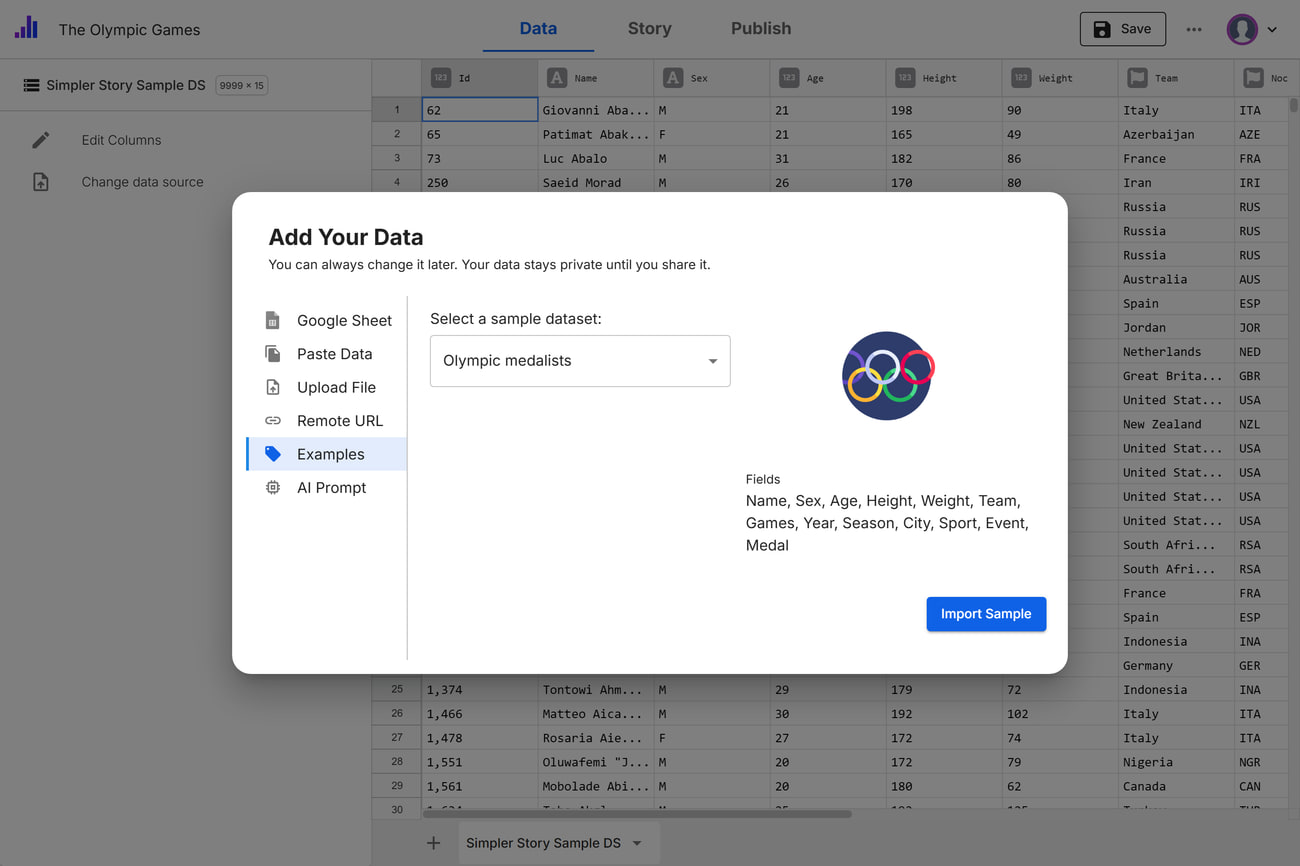1300x866 pixels.
Task: Add a new sheet with plus icon
Action: click(433, 843)
